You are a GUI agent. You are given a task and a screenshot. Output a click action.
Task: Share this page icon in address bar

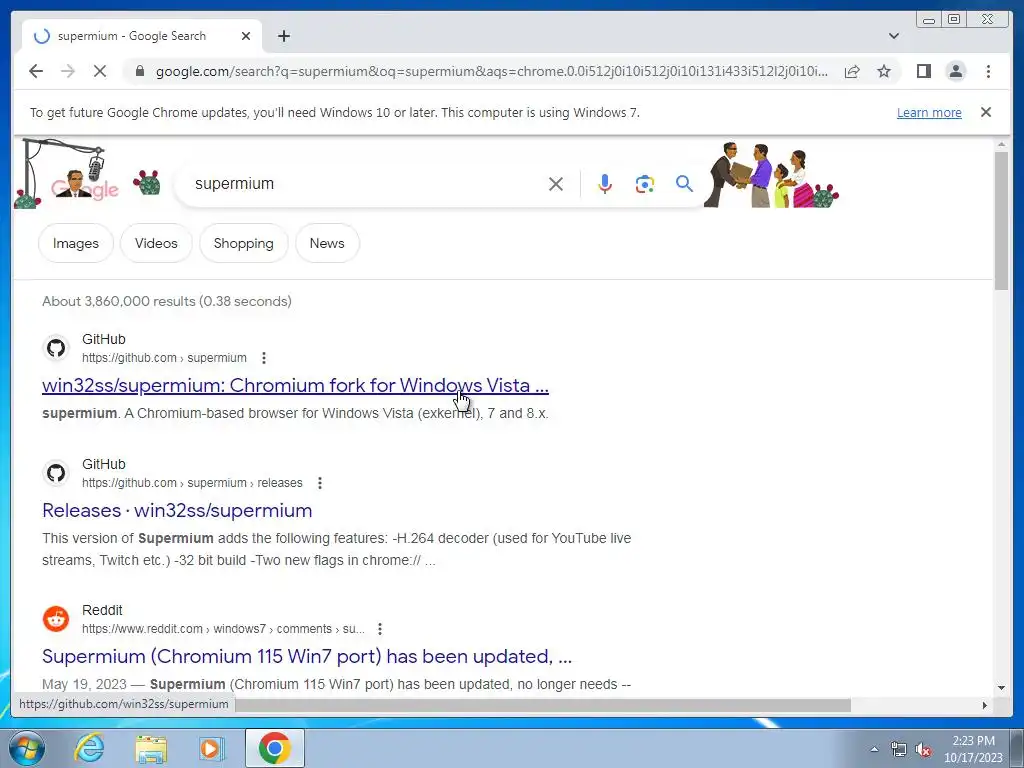coord(852,71)
